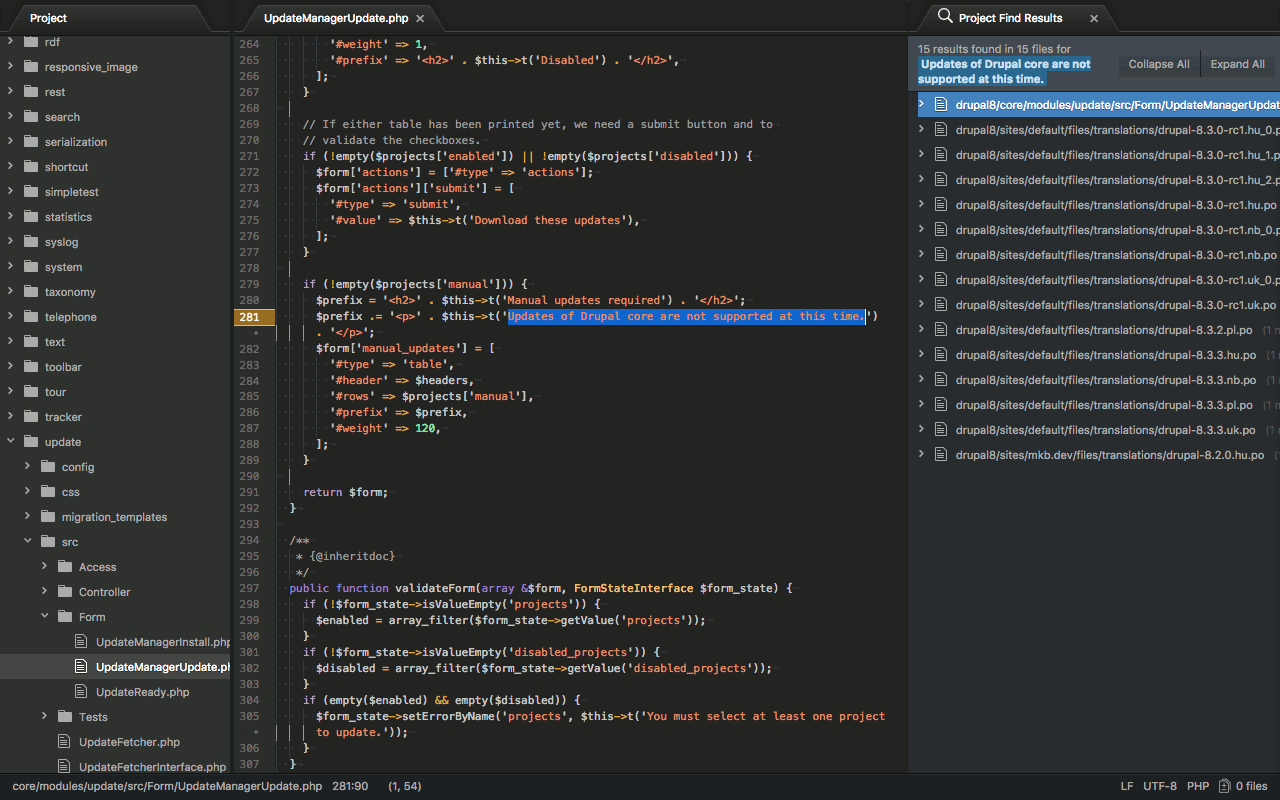Click the Expand All button
The height and width of the screenshot is (800, 1280).
[x=1238, y=64]
